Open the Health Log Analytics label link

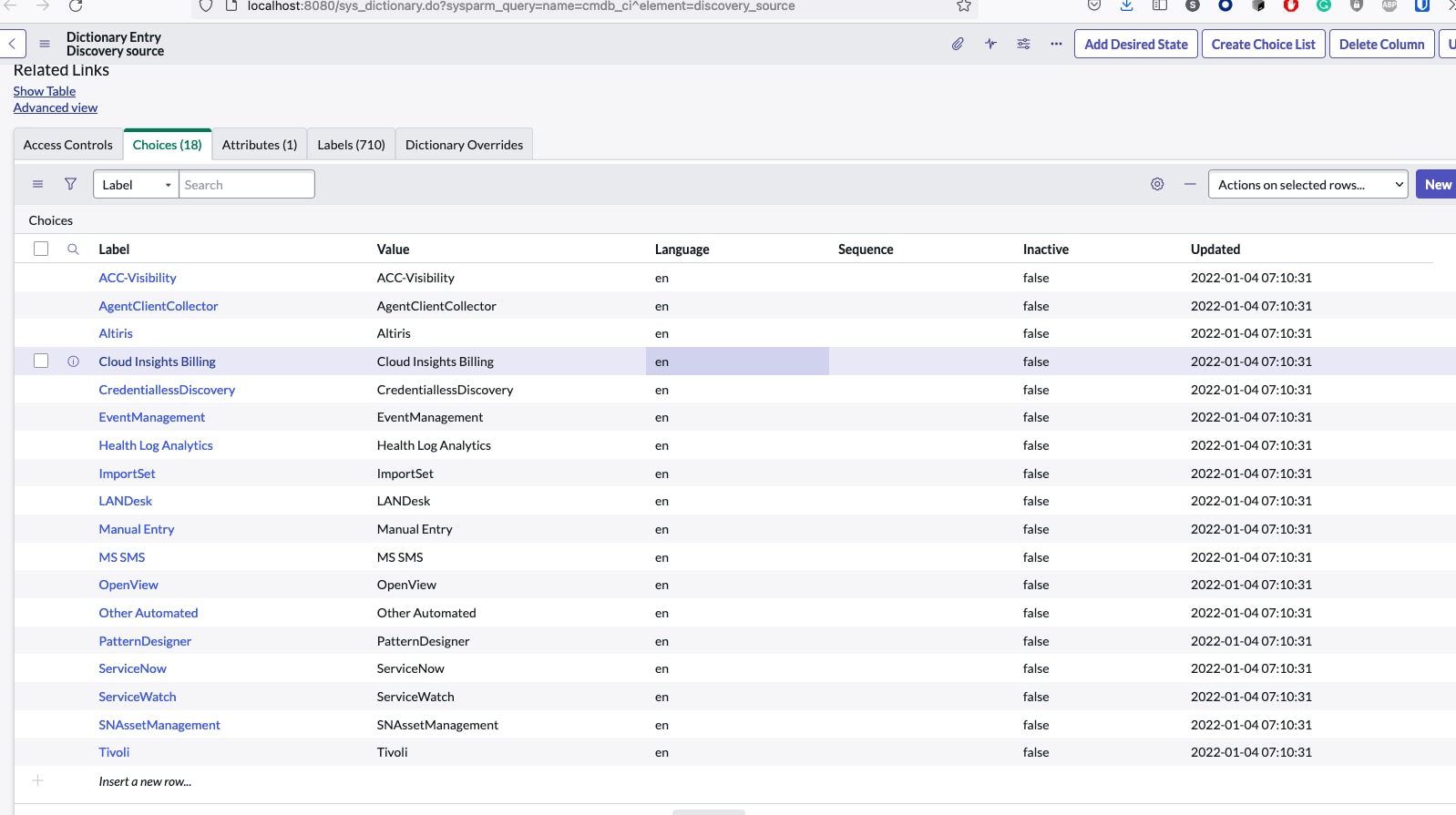point(156,445)
